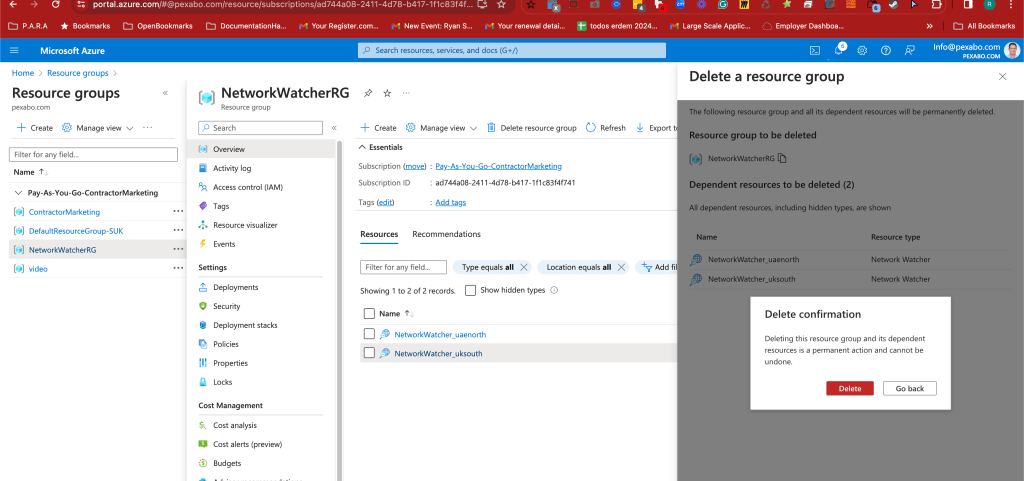The height and width of the screenshot is (481, 1024).
Task: Open the Help question mark icon
Action: click(x=886, y=51)
